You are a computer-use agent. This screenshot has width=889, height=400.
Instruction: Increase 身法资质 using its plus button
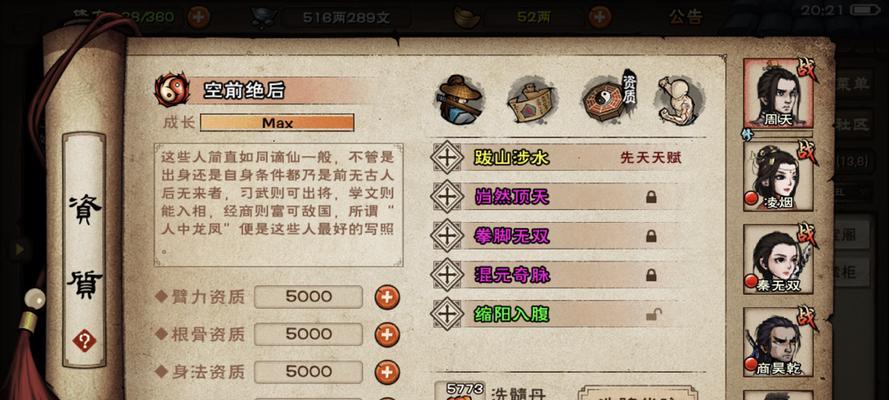387,372
